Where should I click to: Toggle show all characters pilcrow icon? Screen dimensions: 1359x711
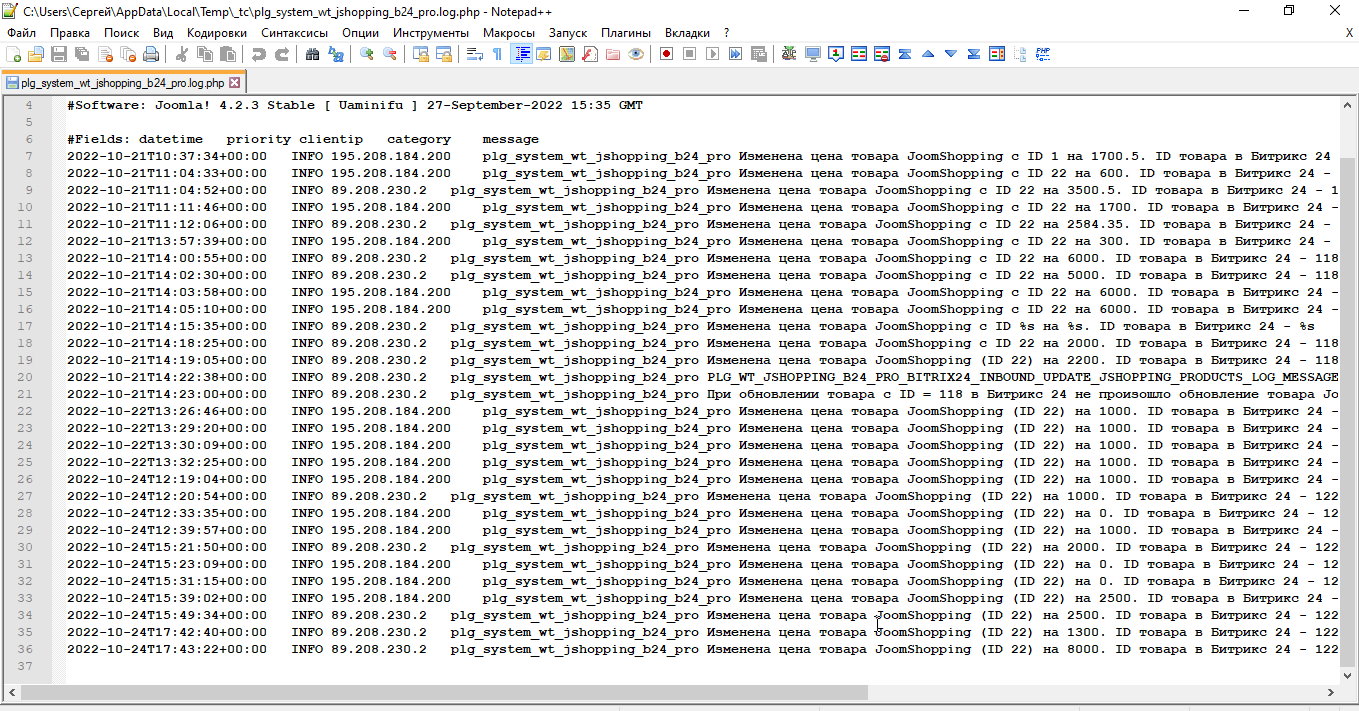click(x=497, y=54)
